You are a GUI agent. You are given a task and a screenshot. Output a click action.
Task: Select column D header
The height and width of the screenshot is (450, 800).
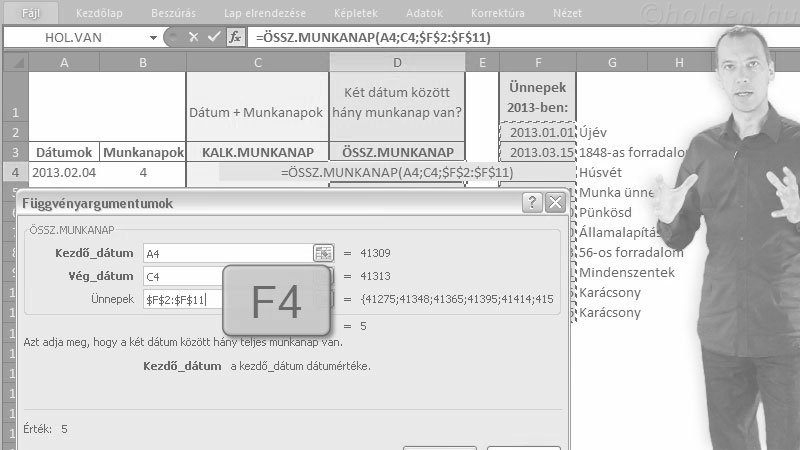coord(397,62)
